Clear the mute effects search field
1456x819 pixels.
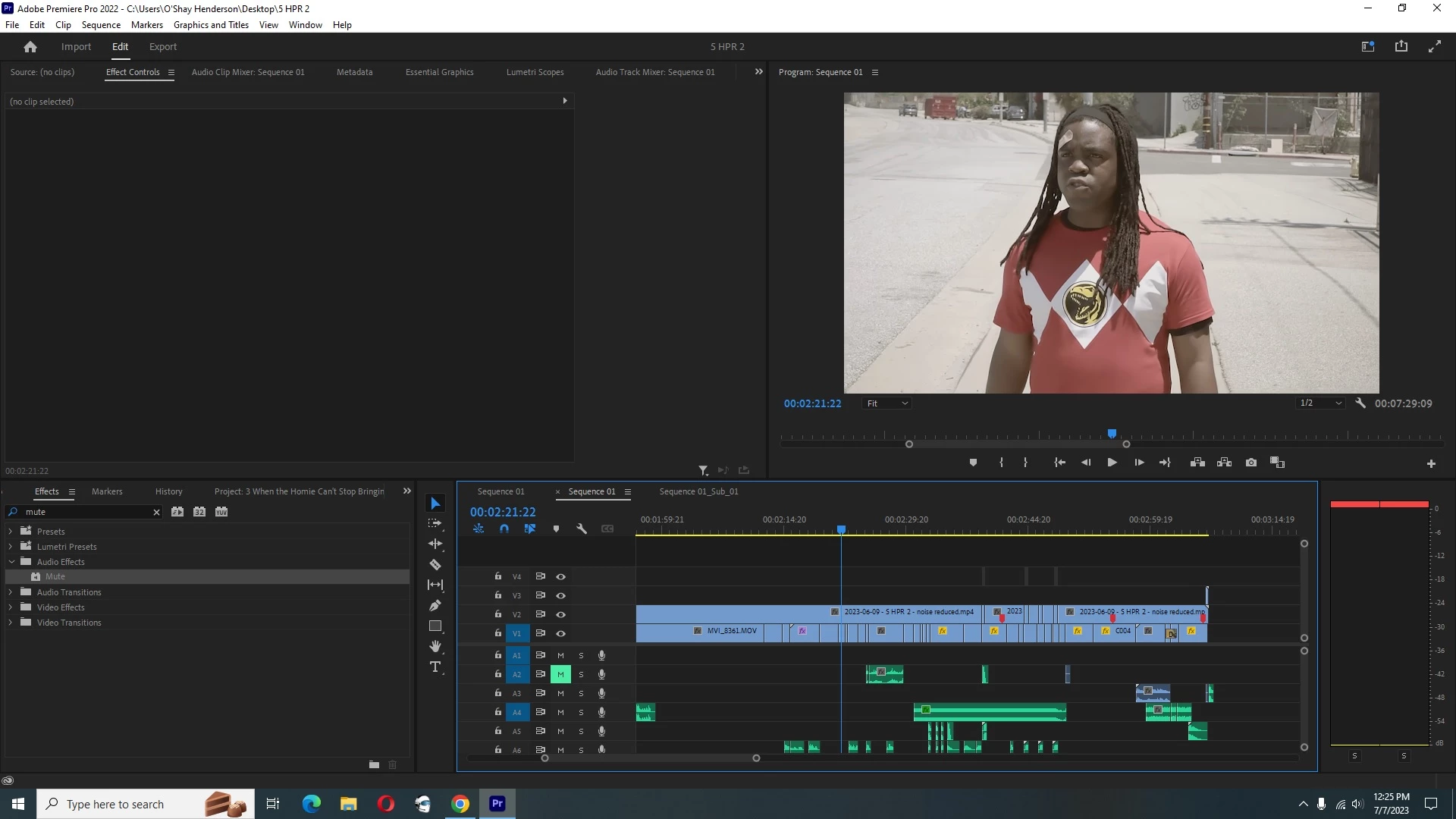tap(157, 513)
